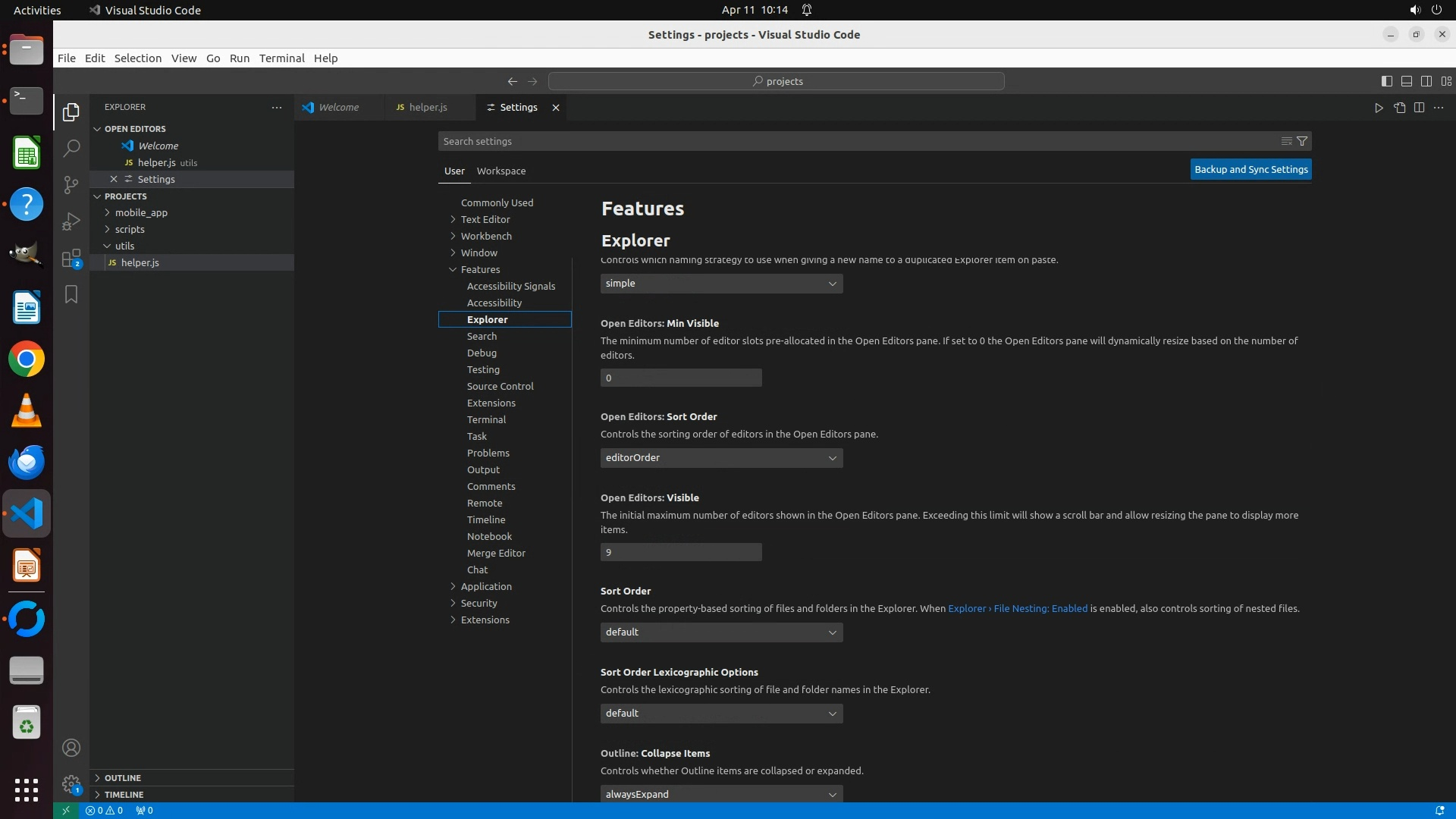Toggle the panel layout icon
This screenshot has width=1456, height=819.
[1406, 81]
